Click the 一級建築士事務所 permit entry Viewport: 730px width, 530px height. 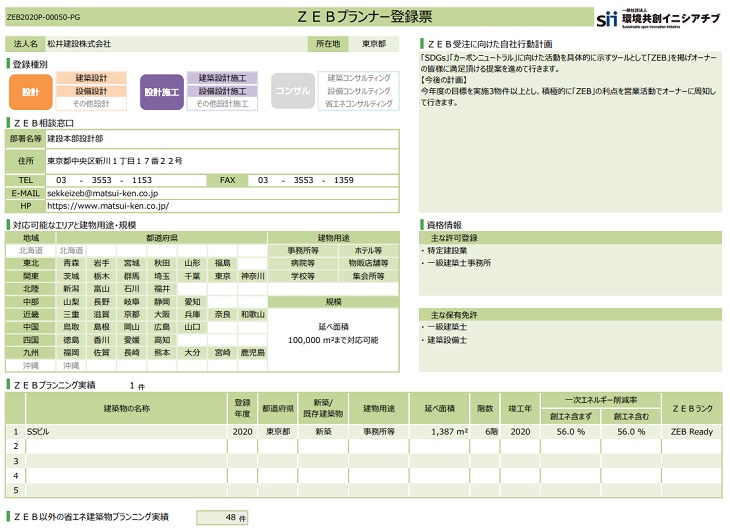pos(459,263)
